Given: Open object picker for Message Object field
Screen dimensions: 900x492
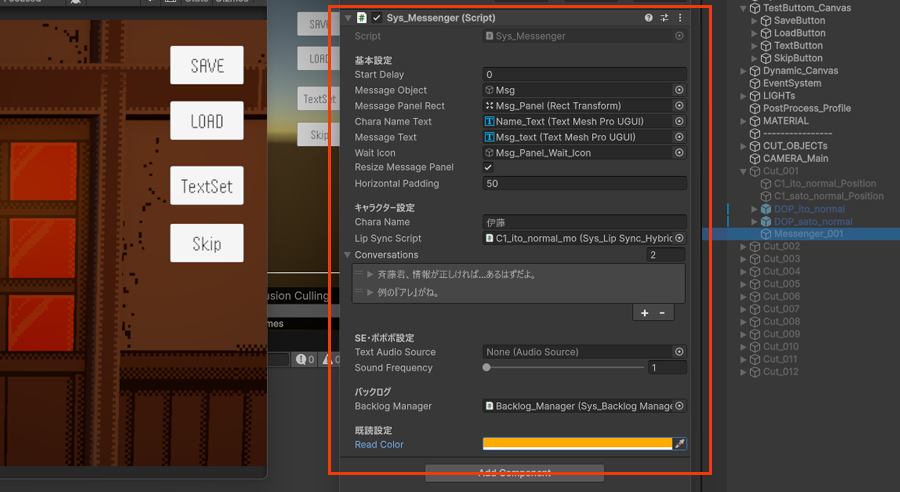Looking at the screenshot, I should [x=679, y=90].
